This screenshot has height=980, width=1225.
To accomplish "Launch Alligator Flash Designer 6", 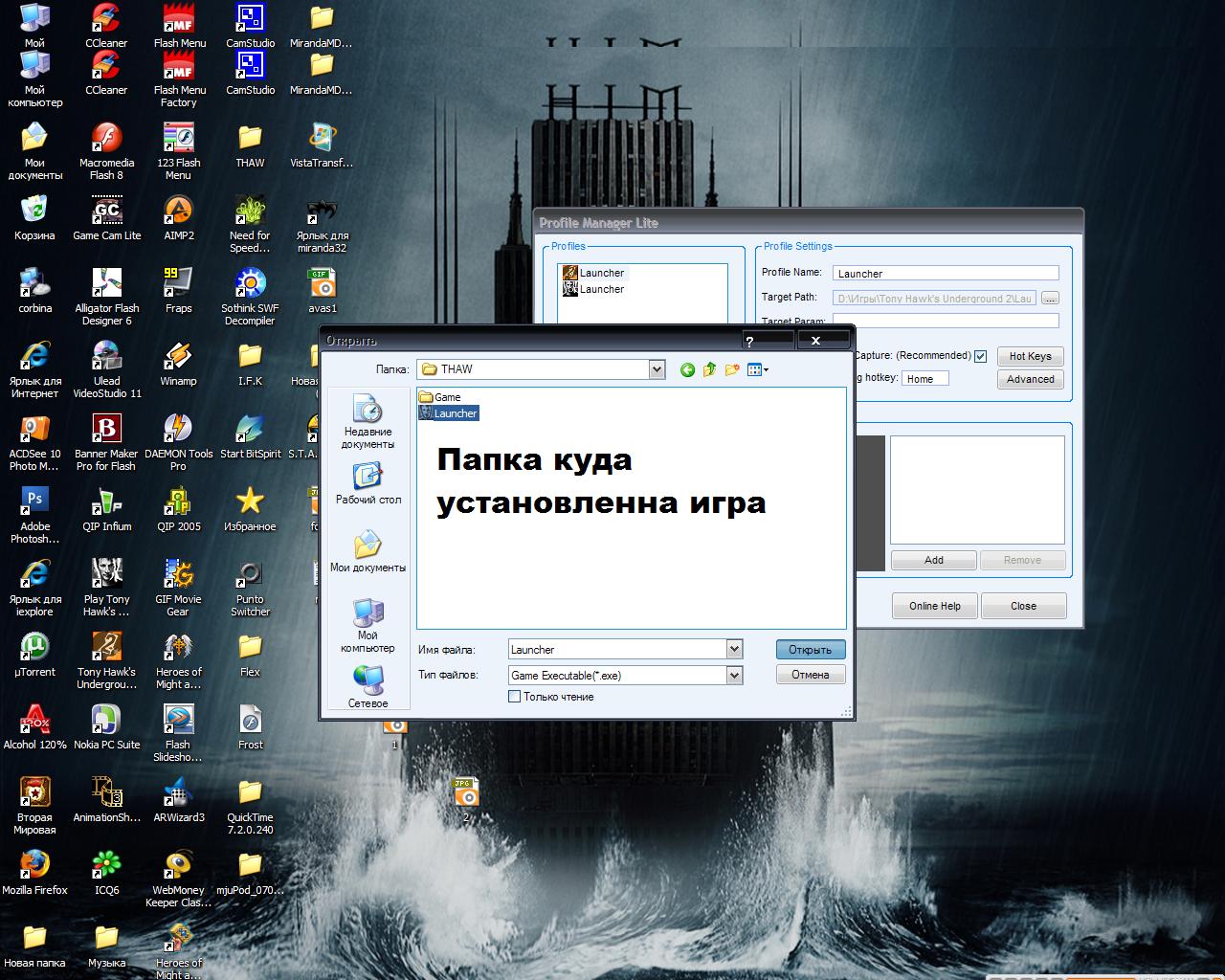I will pyautogui.click(x=106, y=297).
